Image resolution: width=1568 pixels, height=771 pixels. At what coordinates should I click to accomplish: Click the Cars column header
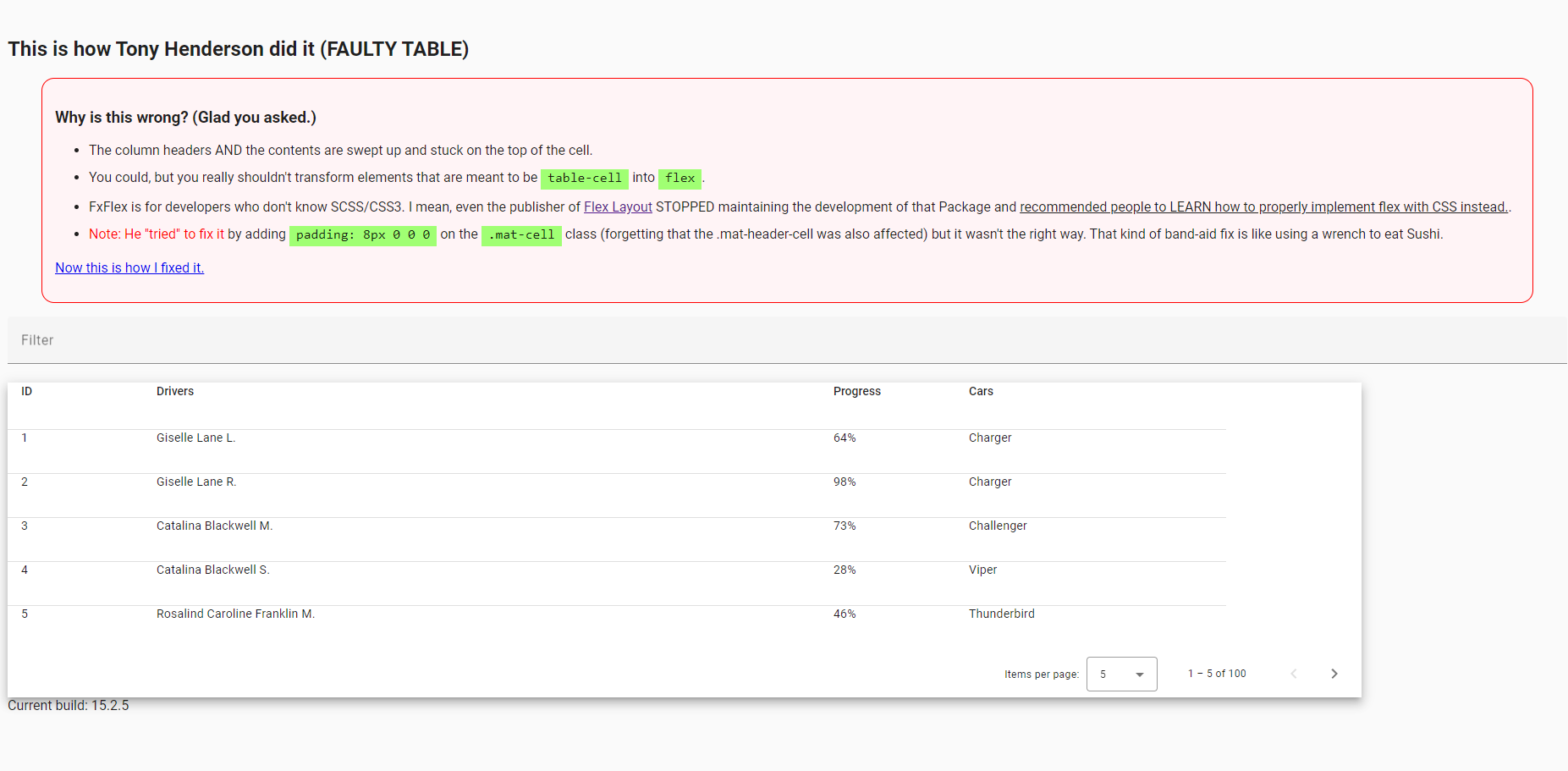point(981,392)
